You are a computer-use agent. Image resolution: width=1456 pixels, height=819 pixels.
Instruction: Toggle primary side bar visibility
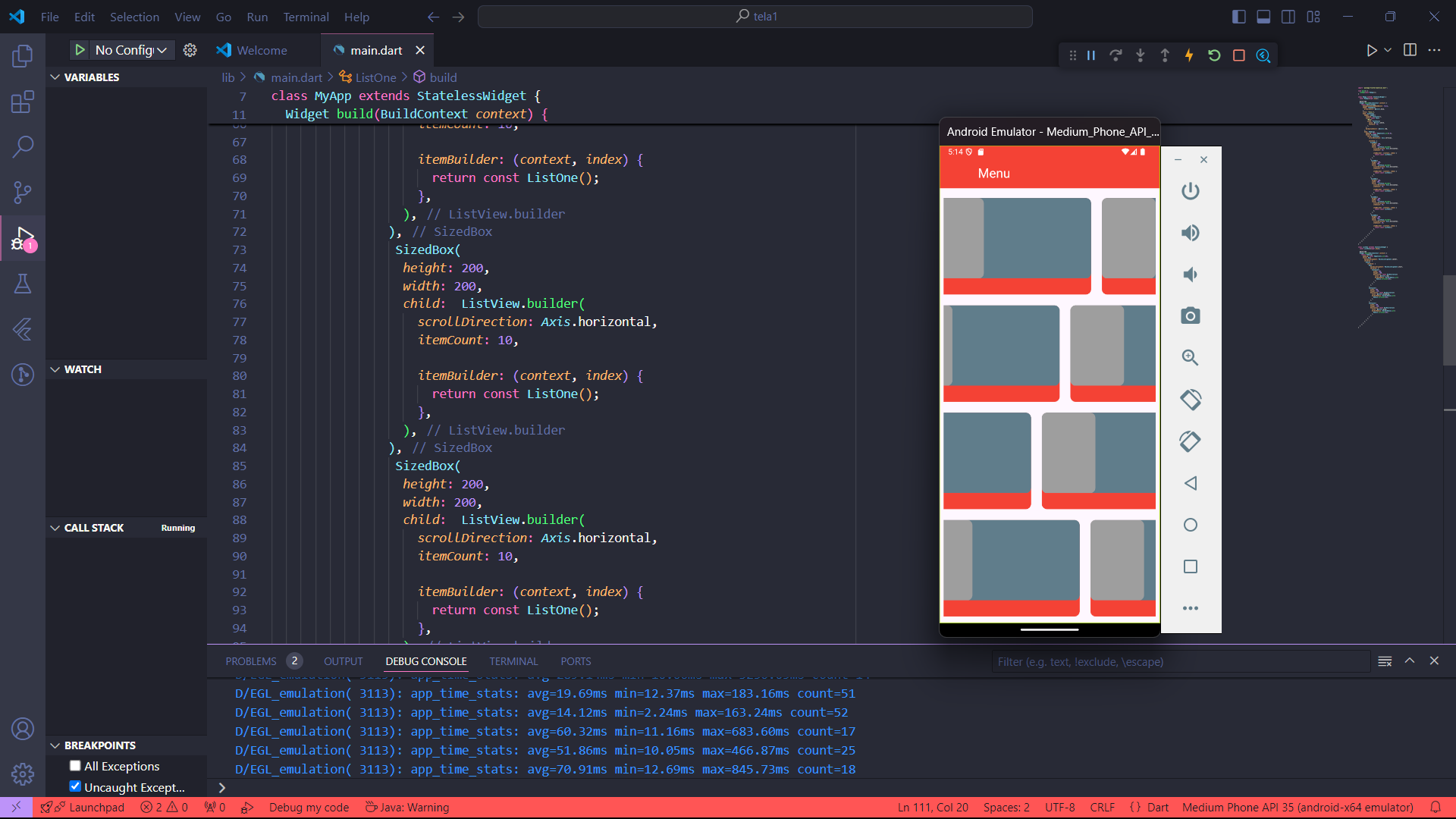(x=1239, y=17)
